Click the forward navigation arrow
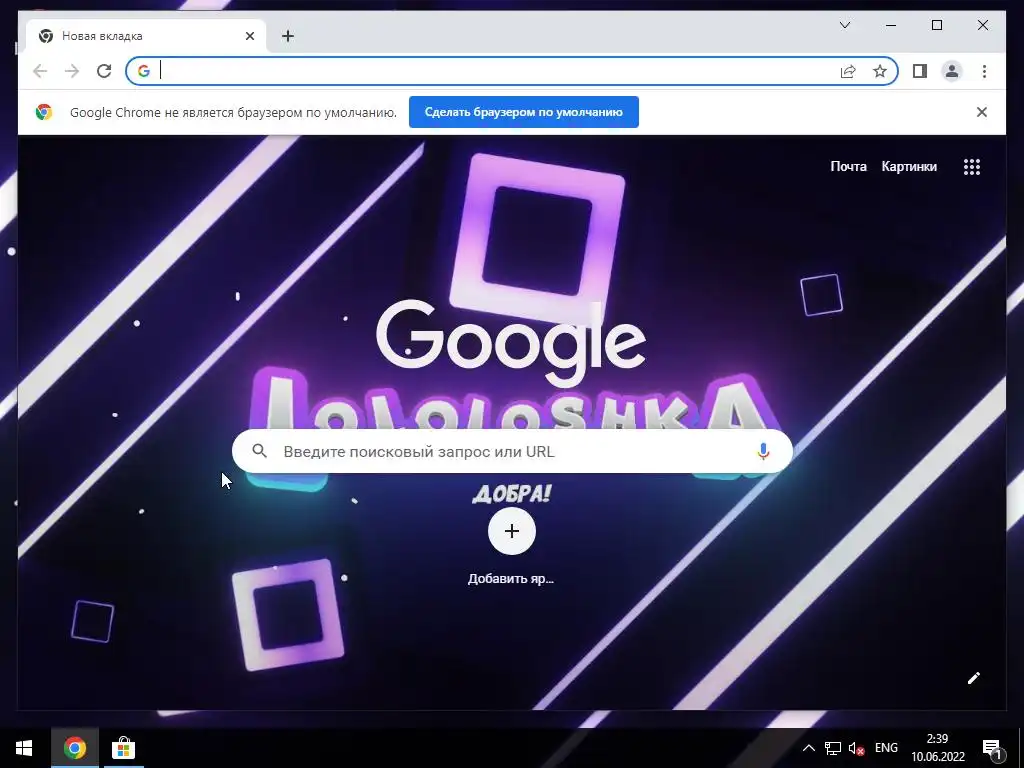 72,71
